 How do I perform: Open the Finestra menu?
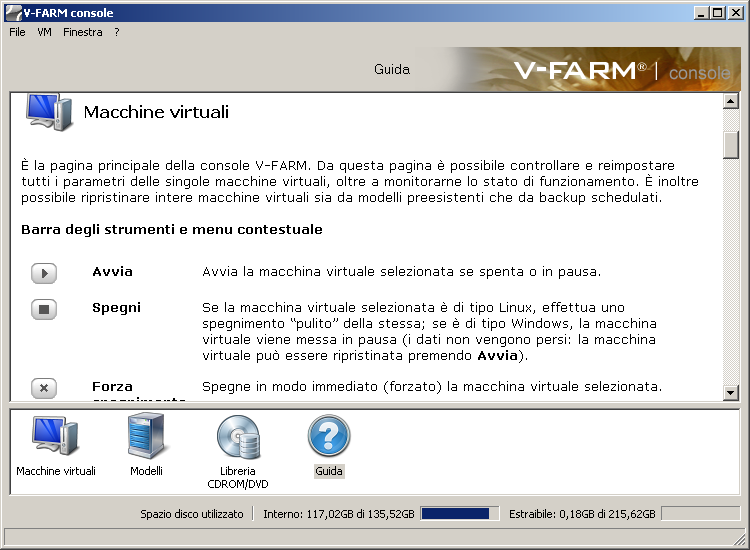[83, 32]
